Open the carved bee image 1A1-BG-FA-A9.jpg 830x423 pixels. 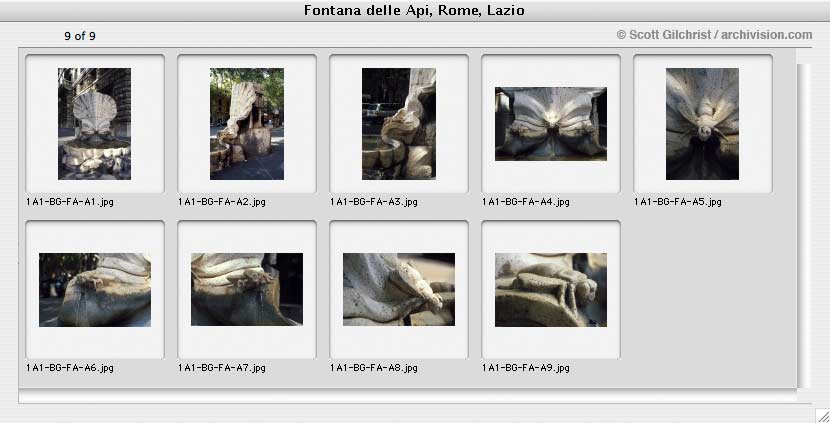point(551,290)
